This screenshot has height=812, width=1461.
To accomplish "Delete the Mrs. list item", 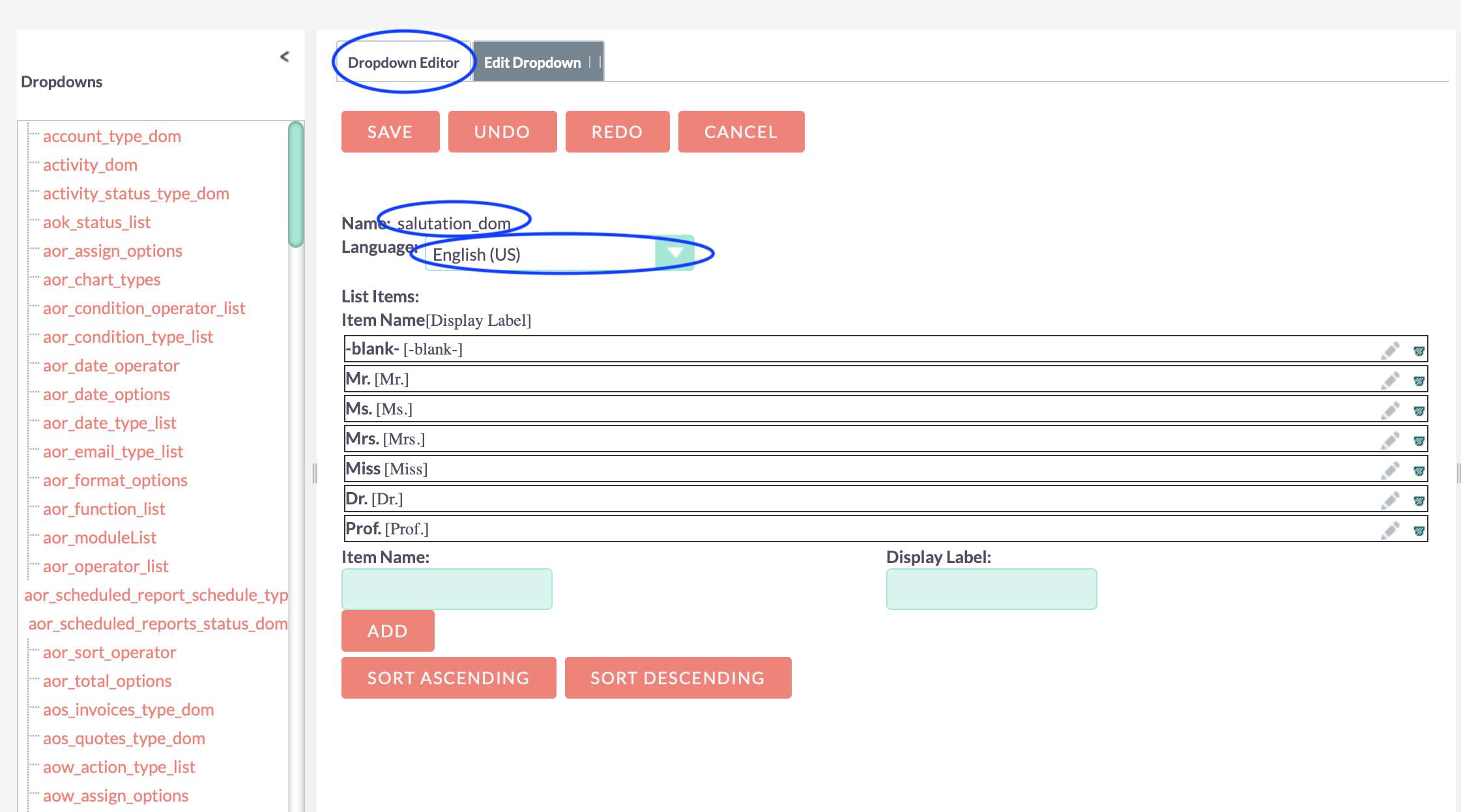I will tap(1419, 441).
